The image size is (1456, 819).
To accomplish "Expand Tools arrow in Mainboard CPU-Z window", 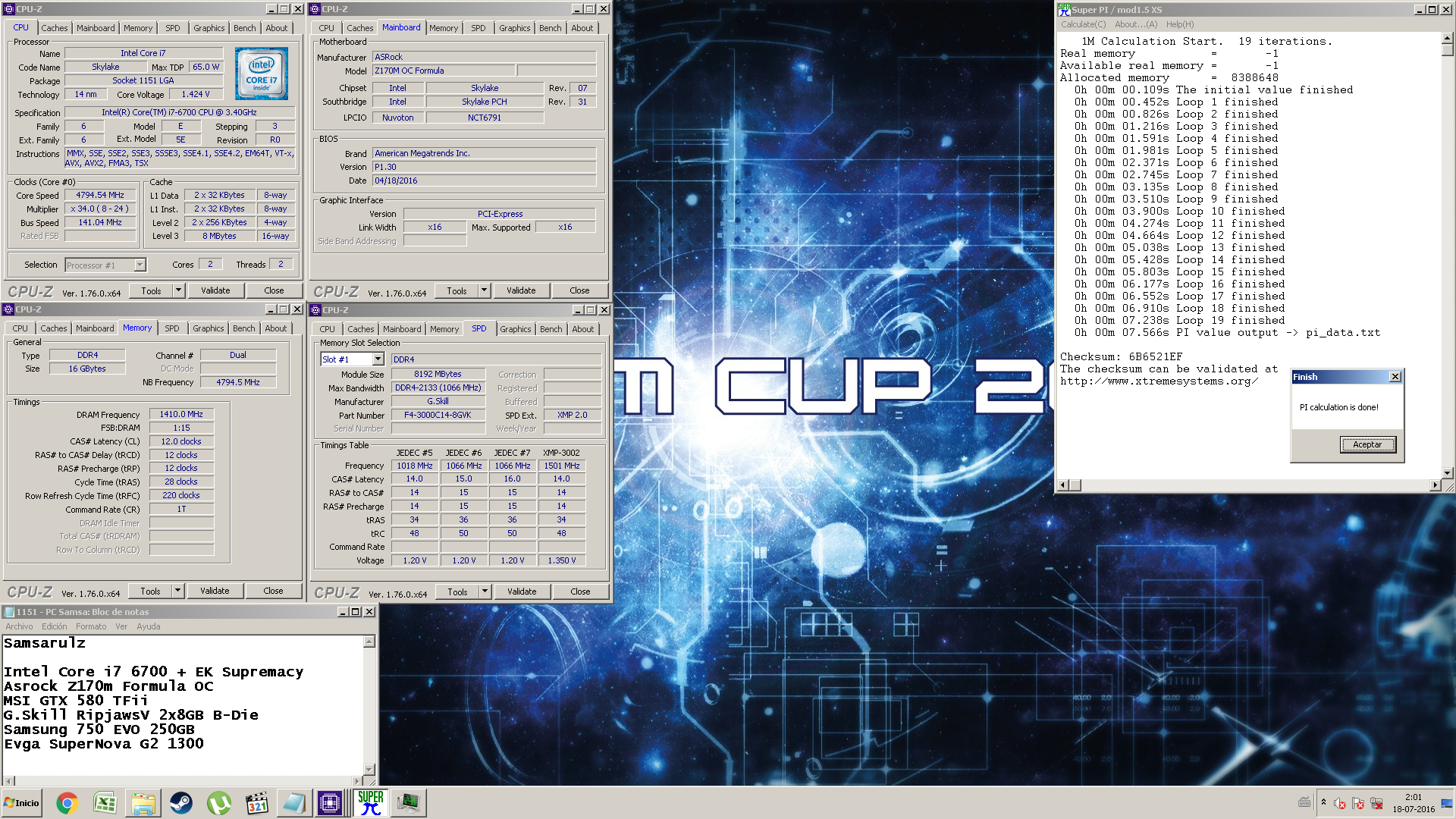I will (x=484, y=290).
